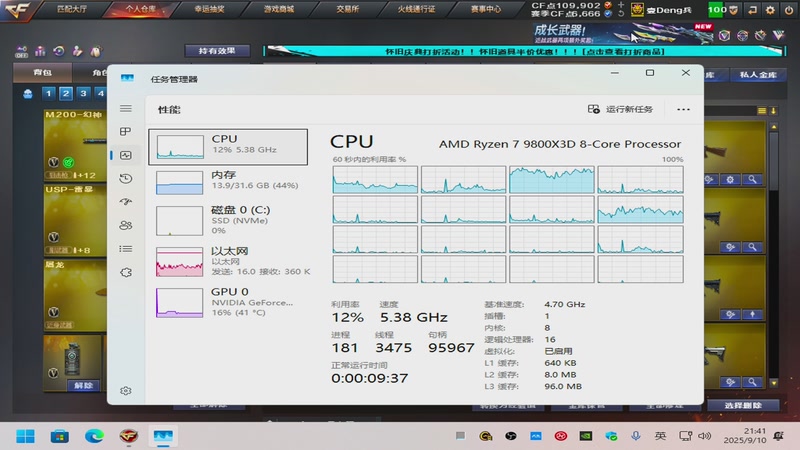Open Services icon in Task Manager sidebar
800x450 pixels.
(x=126, y=272)
